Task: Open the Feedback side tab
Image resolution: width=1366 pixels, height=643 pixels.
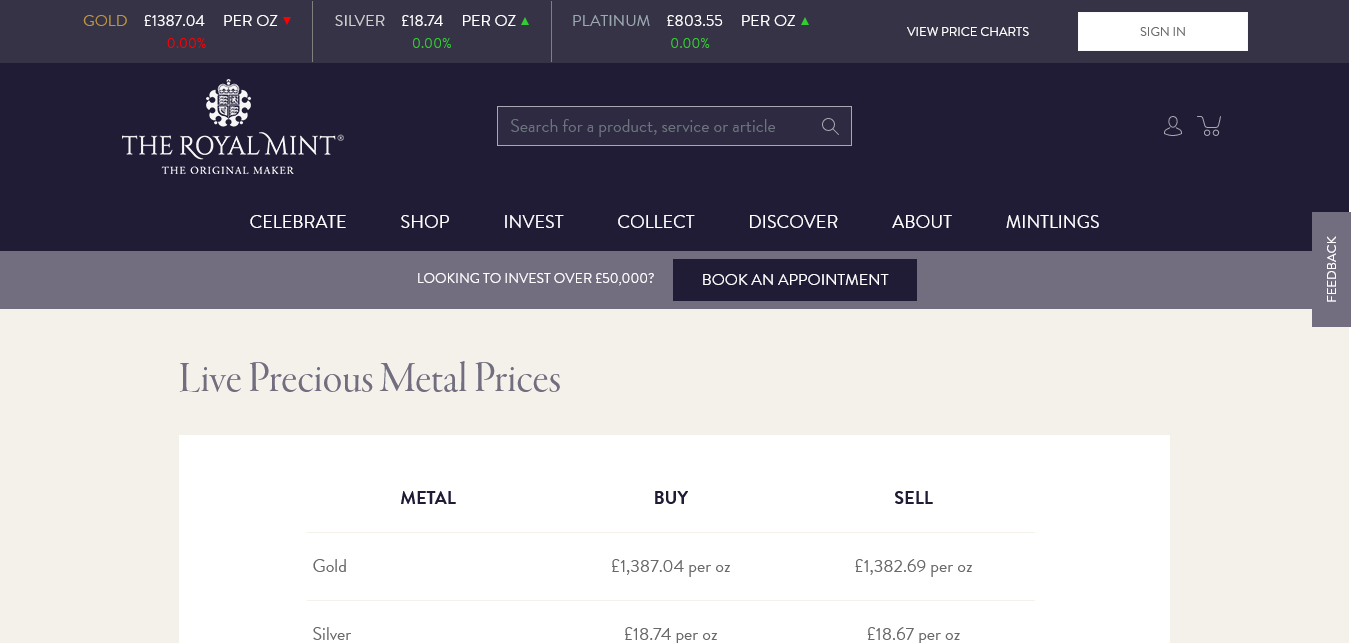Action: (x=1331, y=269)
